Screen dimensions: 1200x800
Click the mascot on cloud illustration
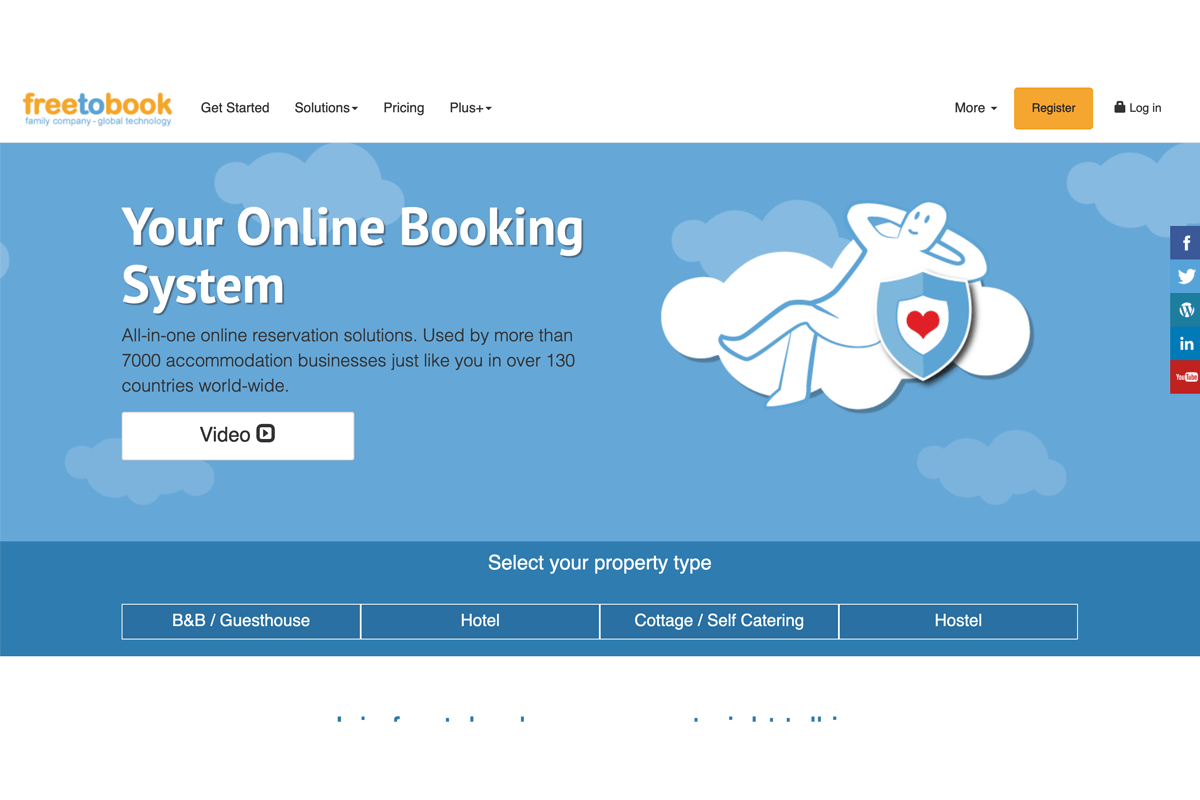click(x=846, y=305)
